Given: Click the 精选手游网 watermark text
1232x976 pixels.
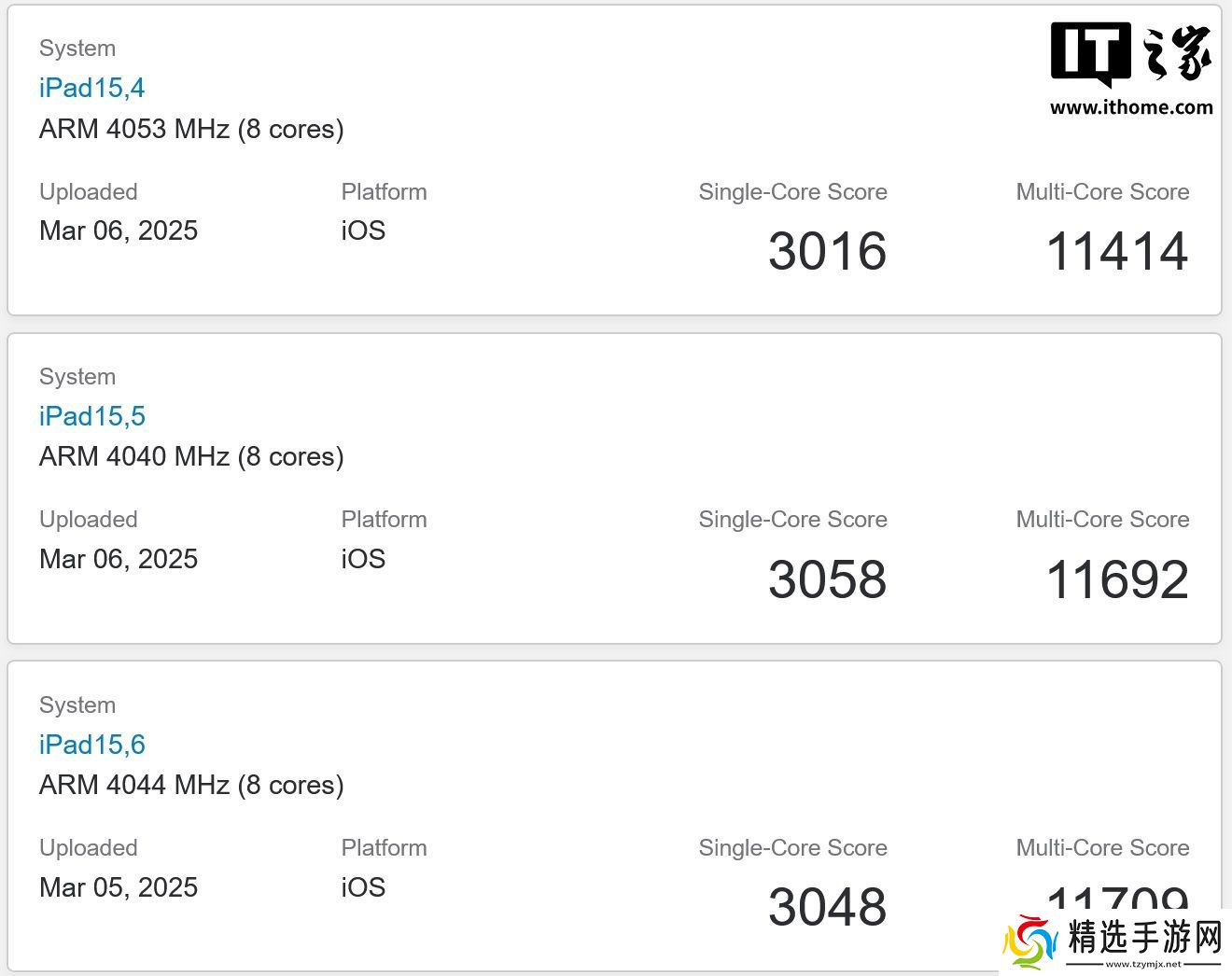Looking at the screenshot, I should pos(1144,938).
